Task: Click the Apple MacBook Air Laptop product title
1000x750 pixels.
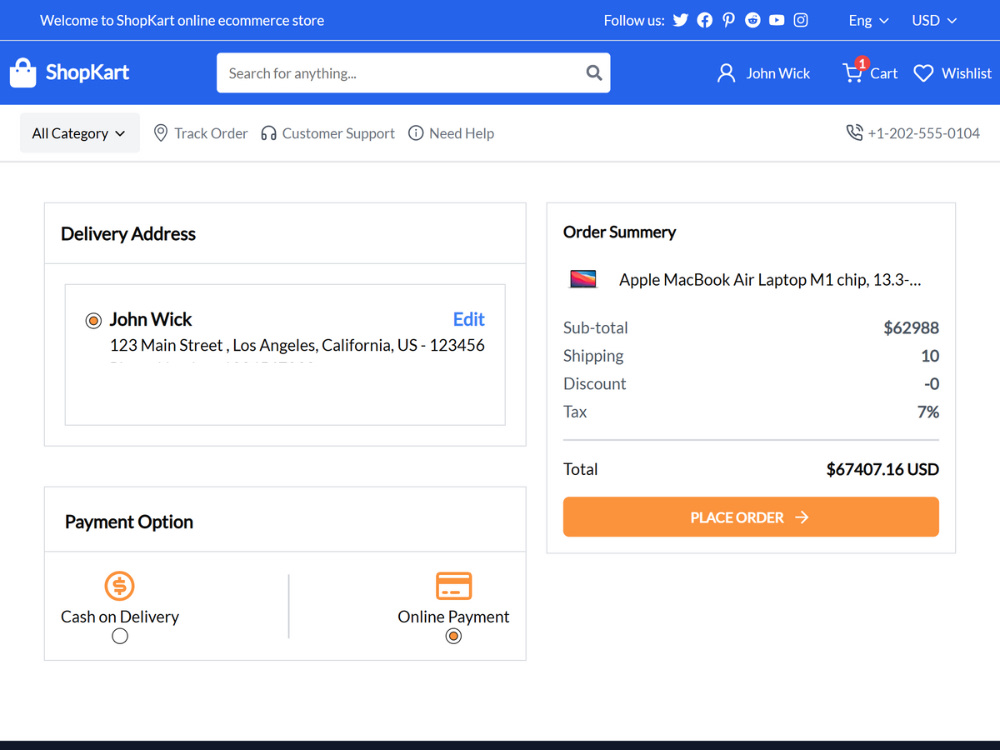Action: tap(770, 279)
